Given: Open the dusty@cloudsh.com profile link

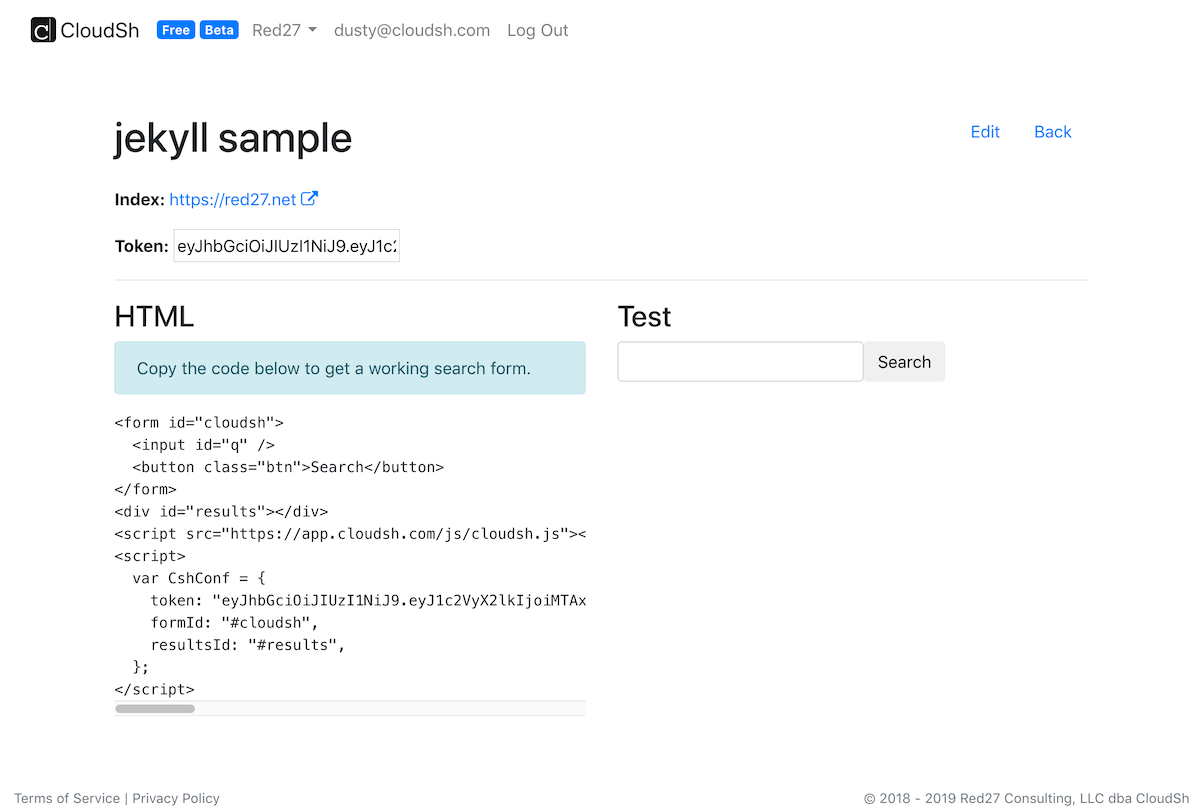Looking at the screenshot, I should pos(412,30).
